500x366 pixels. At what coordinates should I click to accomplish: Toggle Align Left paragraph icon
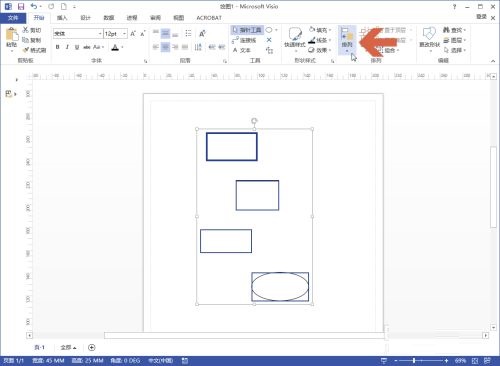click(156, 47)
